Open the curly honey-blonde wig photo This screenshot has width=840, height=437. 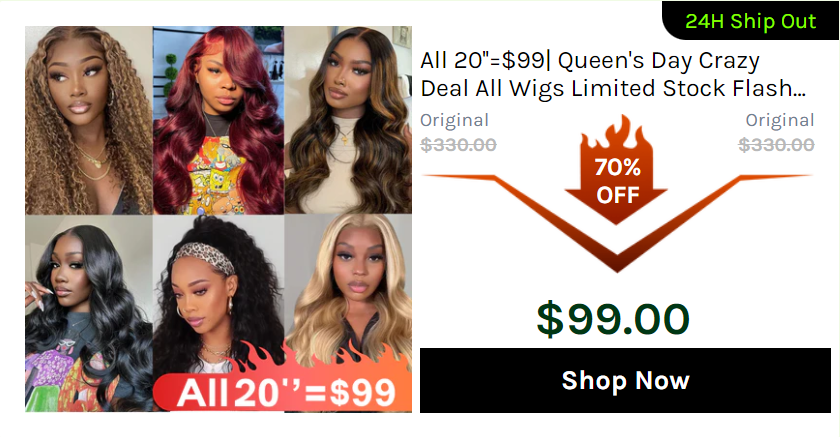tap(89, 120)
